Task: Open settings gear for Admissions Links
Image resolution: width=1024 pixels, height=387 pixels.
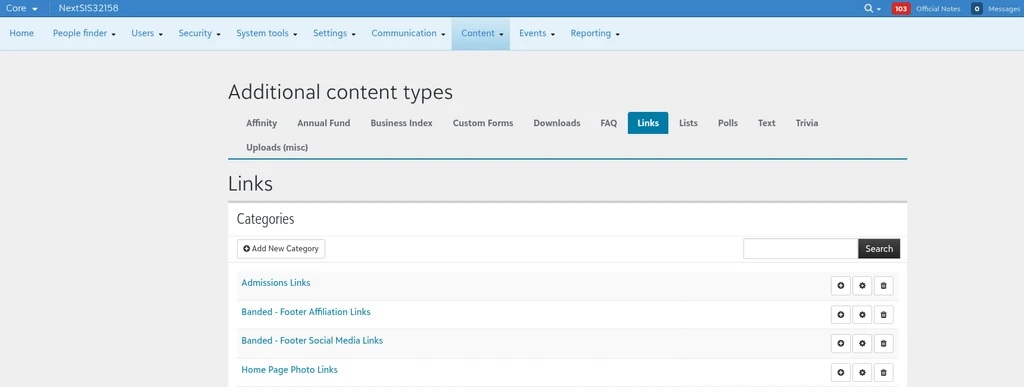Action: coord(862,286)
